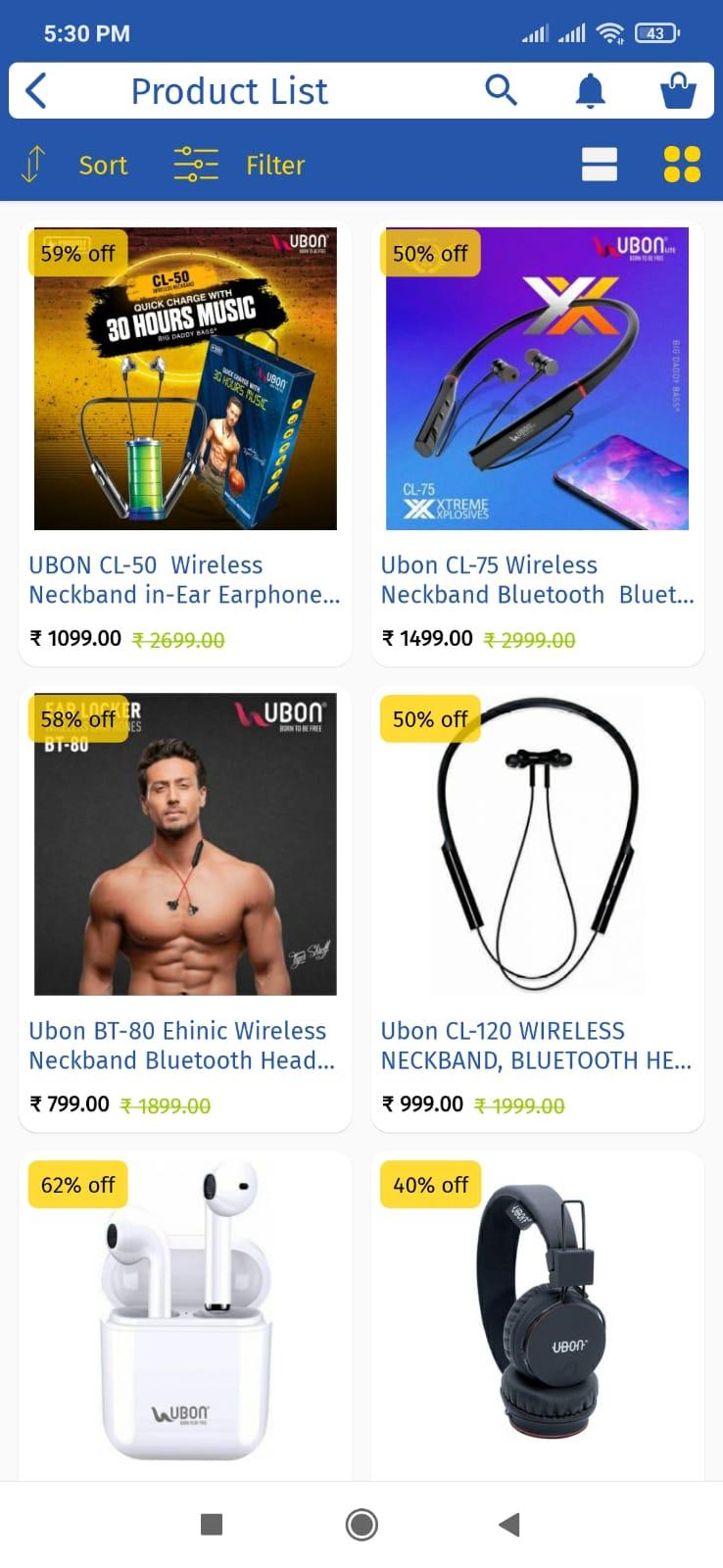723x1568 pixels.
Task: Open the Filter options
Action: point(275,165)
